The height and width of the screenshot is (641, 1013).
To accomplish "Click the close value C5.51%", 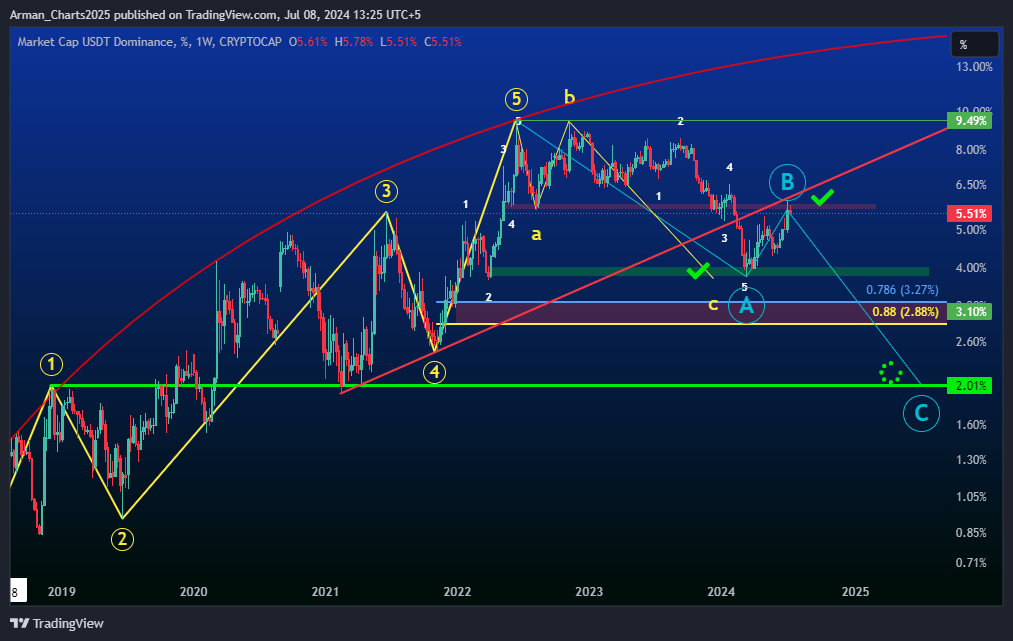I will 443,42.
